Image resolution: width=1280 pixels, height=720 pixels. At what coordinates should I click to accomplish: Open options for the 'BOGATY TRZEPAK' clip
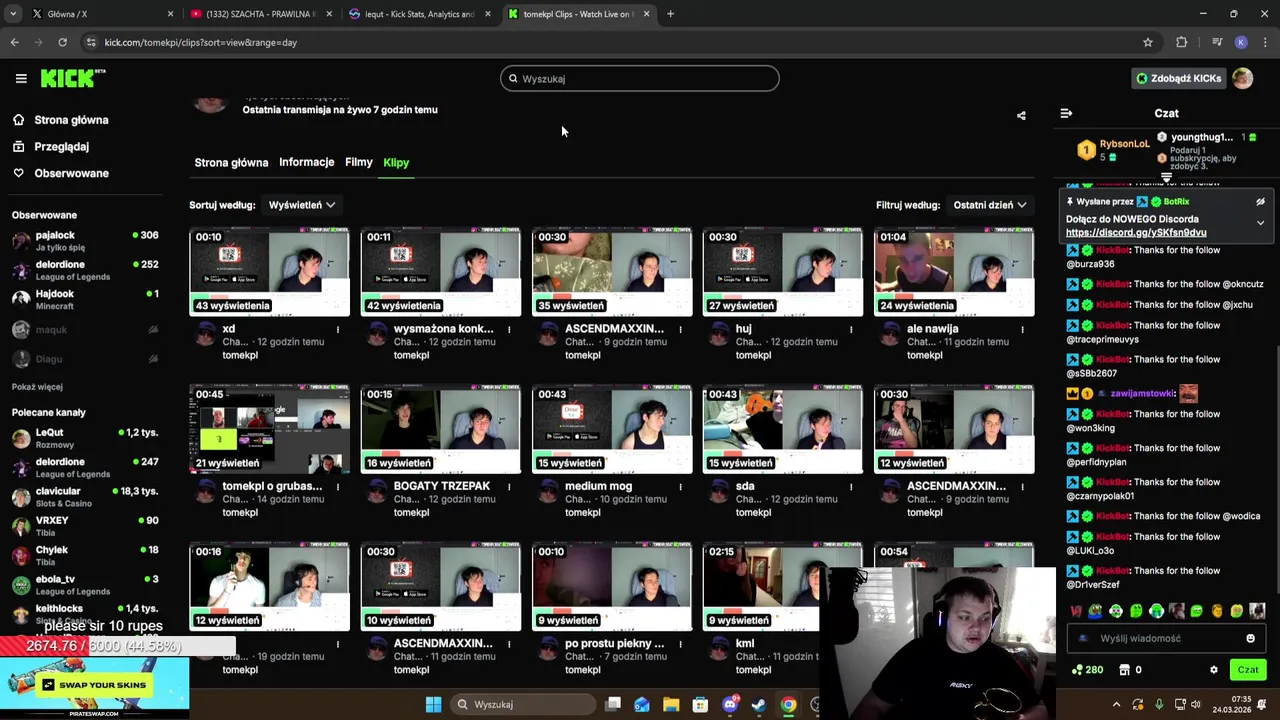coord(509,486)
